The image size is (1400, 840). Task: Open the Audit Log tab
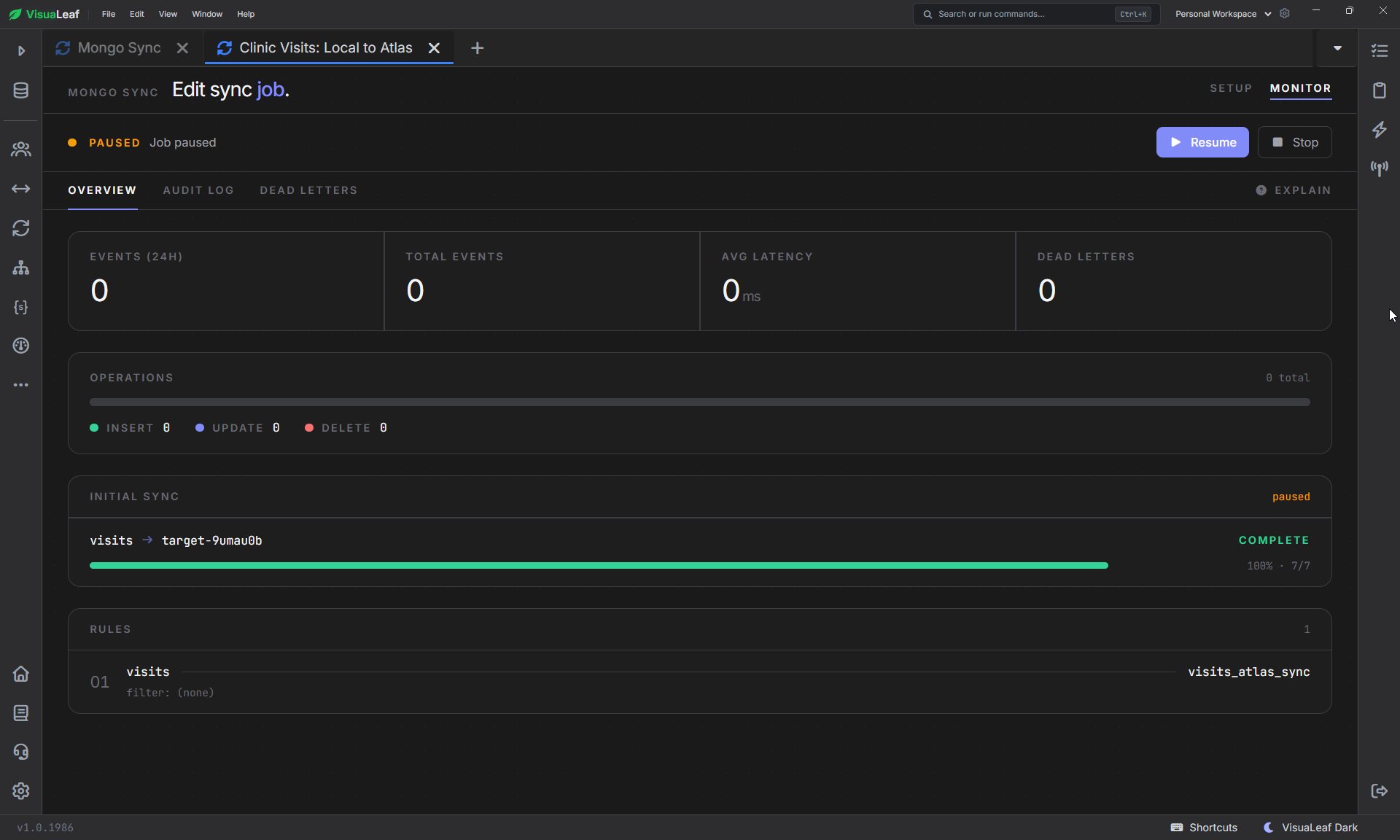(x=198, y=190)
